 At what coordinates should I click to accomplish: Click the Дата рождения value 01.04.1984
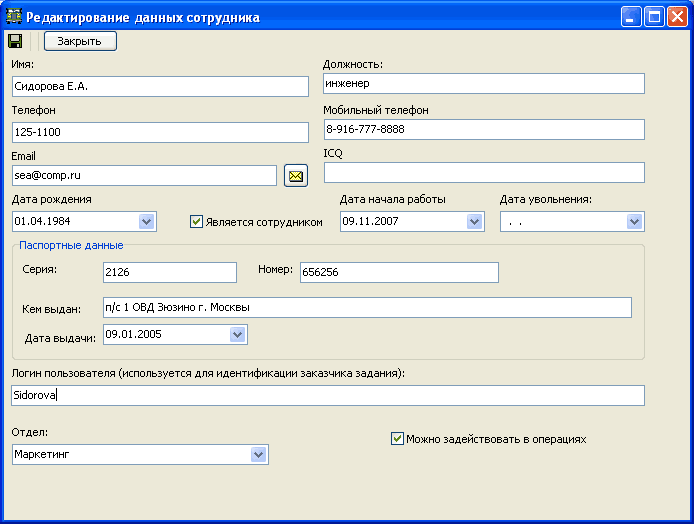[x=42, y=221]
